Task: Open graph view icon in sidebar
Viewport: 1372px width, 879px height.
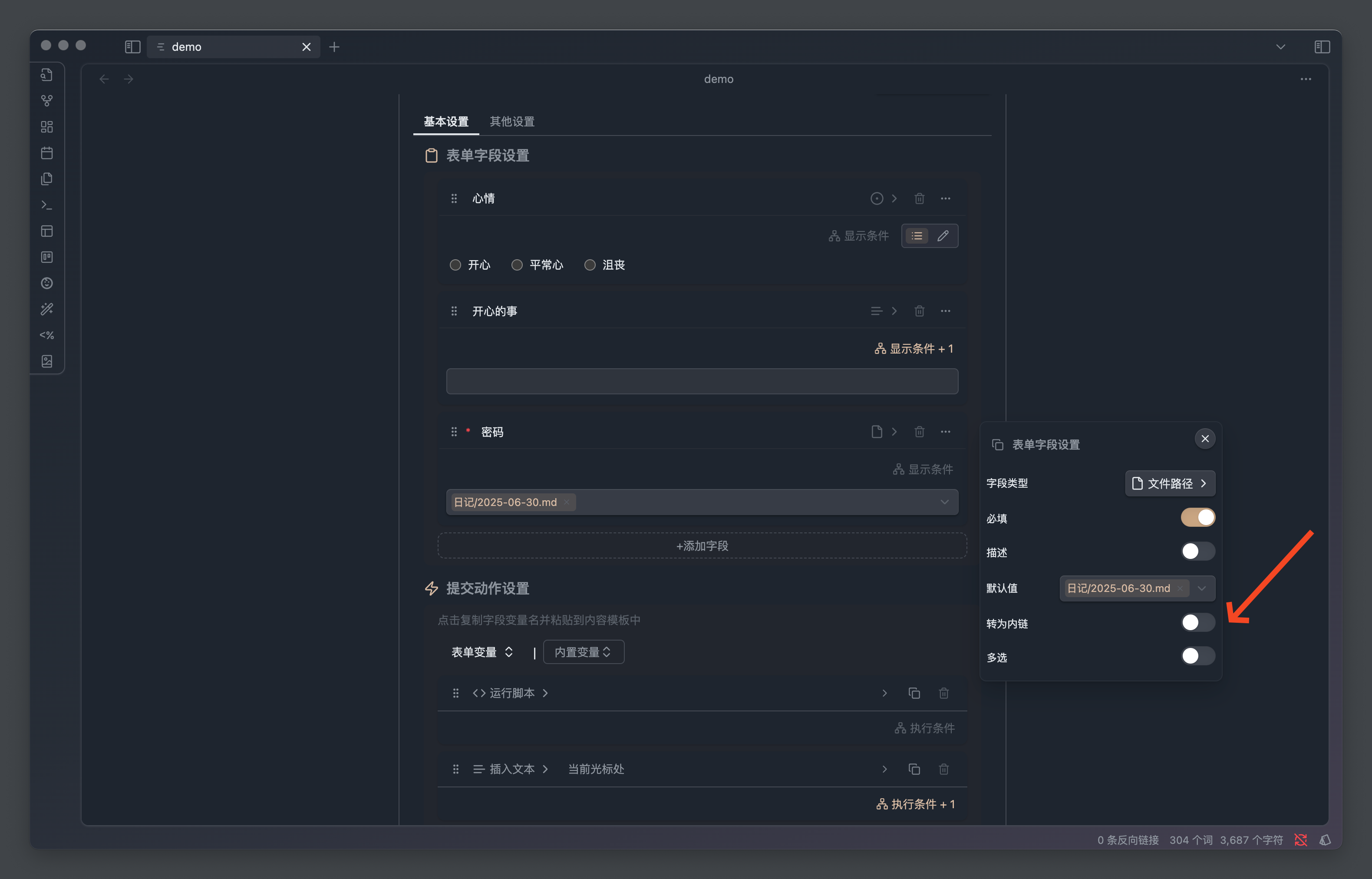Action: (x=47, y=100)
